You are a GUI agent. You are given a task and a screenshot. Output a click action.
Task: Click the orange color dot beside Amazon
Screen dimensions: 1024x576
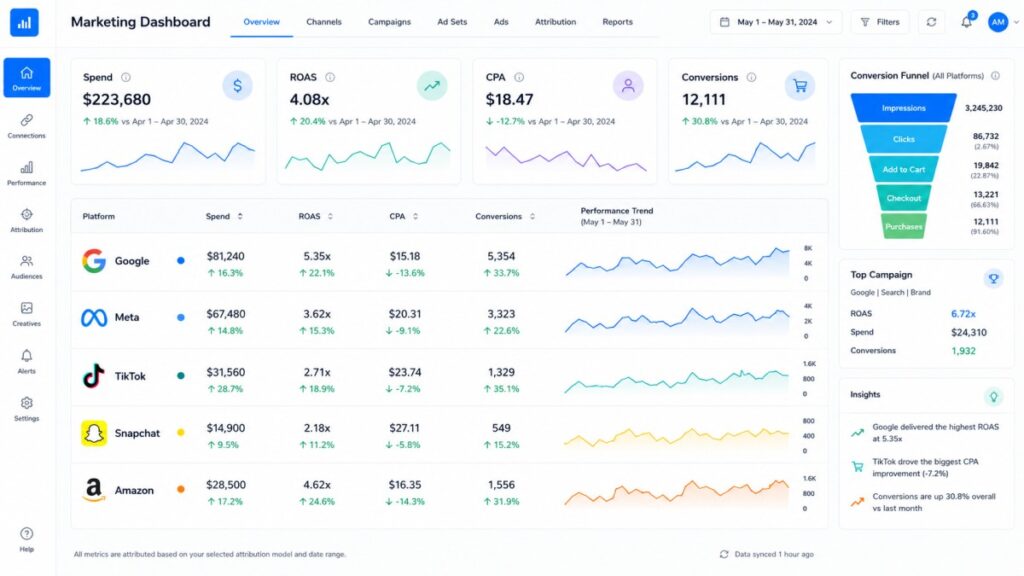pos(181,489)
